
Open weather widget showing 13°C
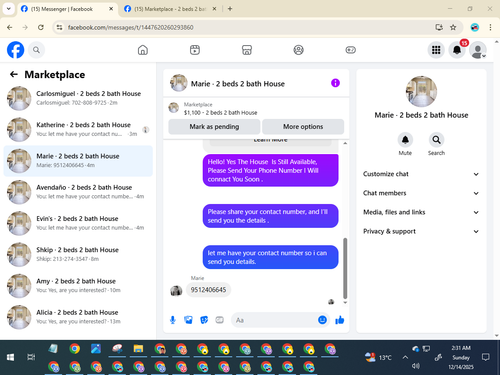(378, 357)
